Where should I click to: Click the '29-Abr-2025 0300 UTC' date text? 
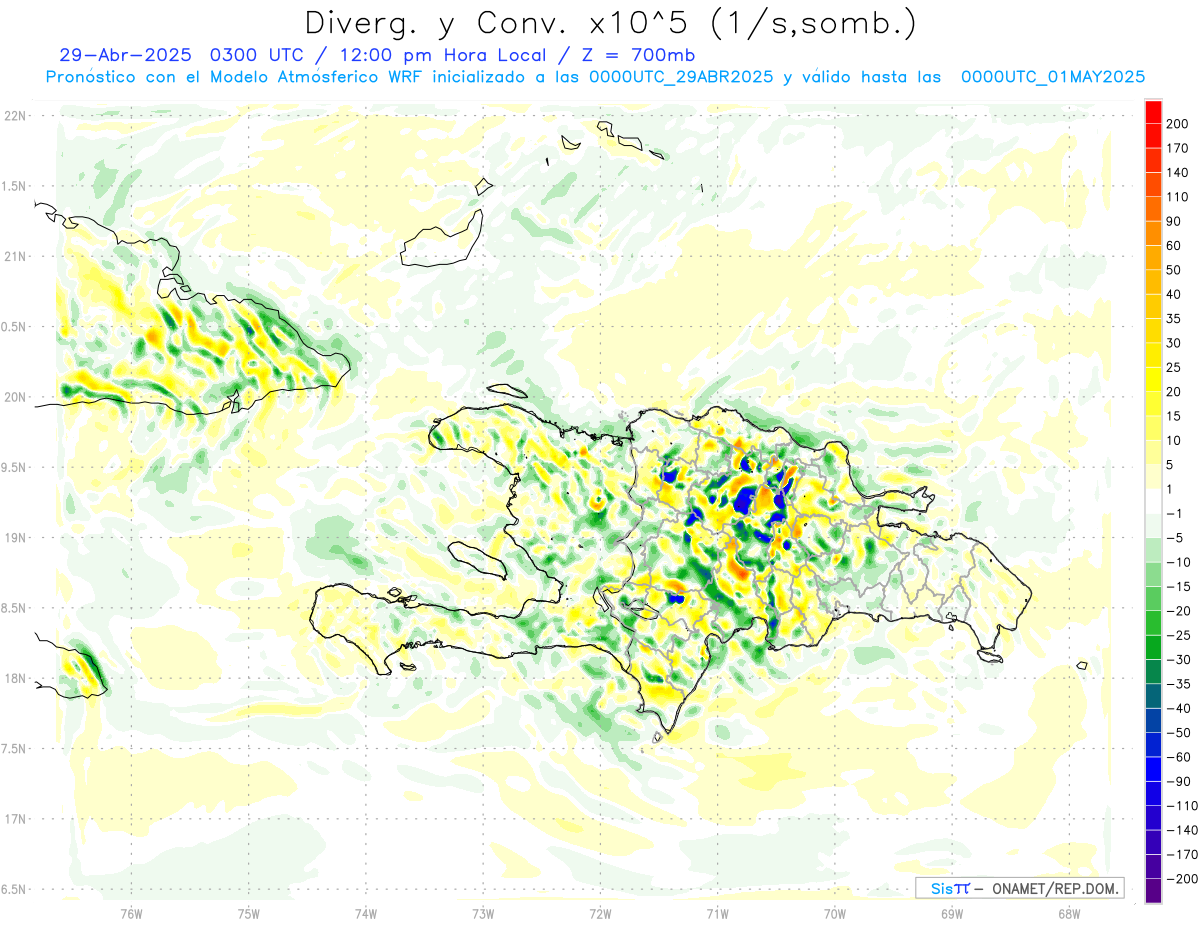(x=181, y=55)
